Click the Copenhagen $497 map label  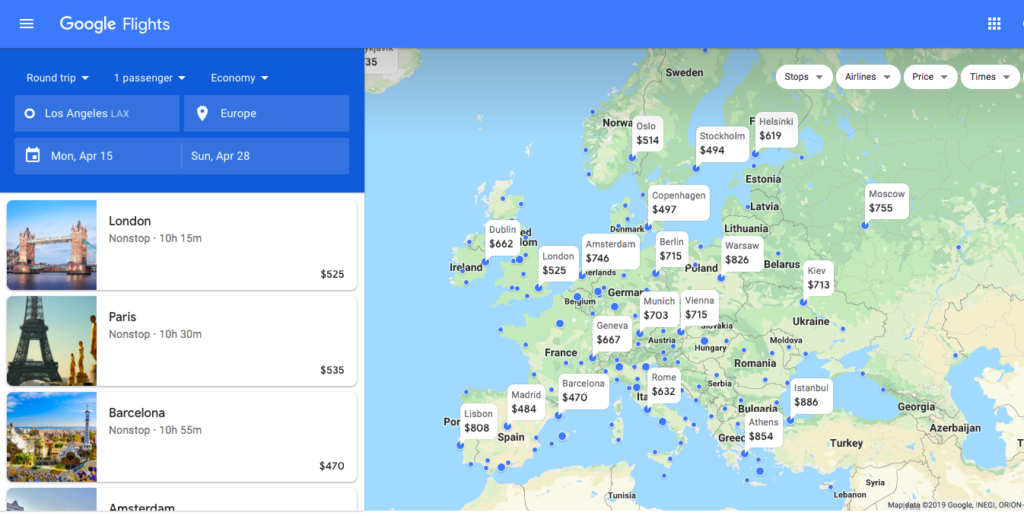click(679, 202)
